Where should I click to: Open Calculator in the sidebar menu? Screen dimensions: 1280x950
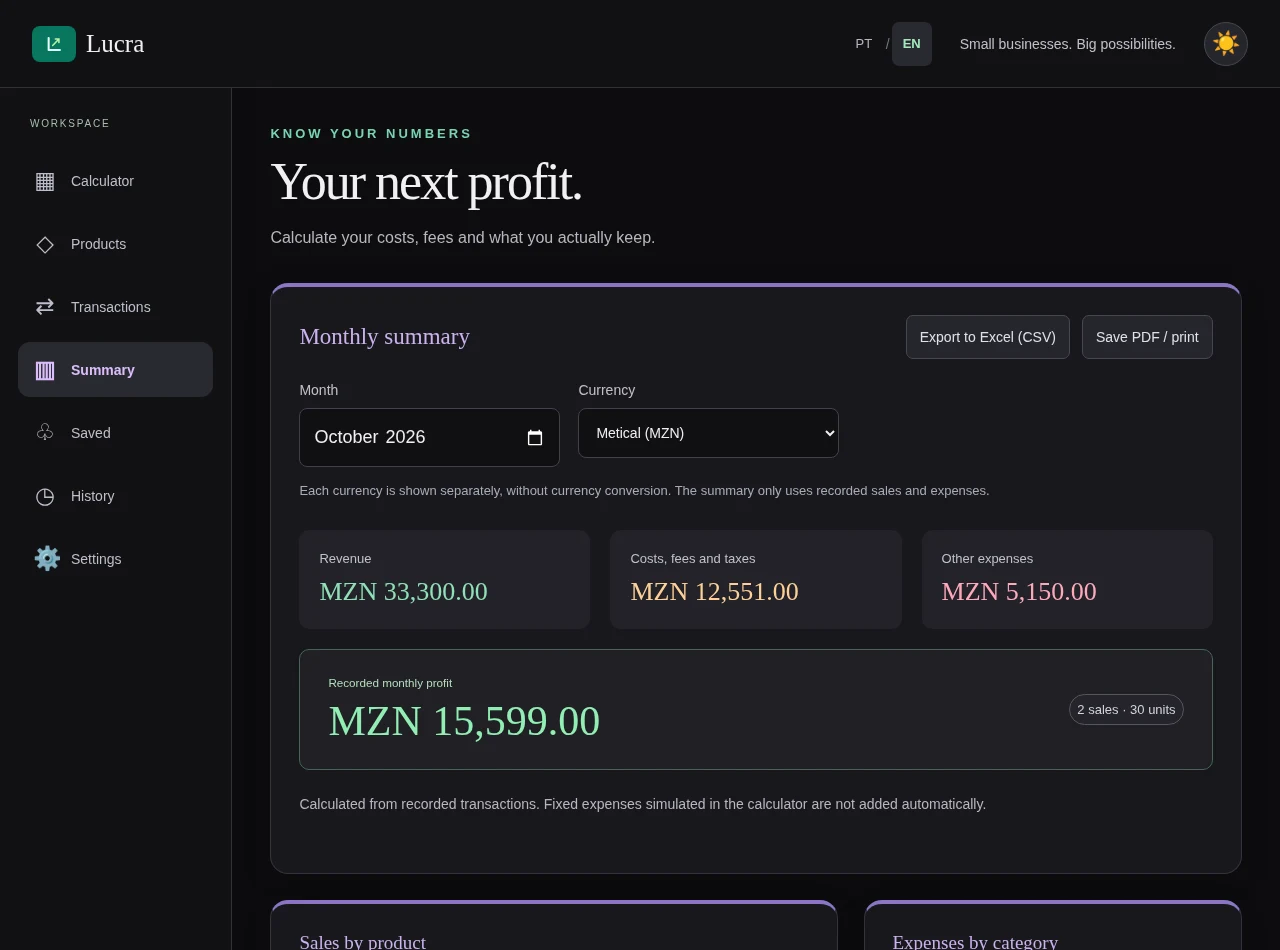click(x=115, y=181)
